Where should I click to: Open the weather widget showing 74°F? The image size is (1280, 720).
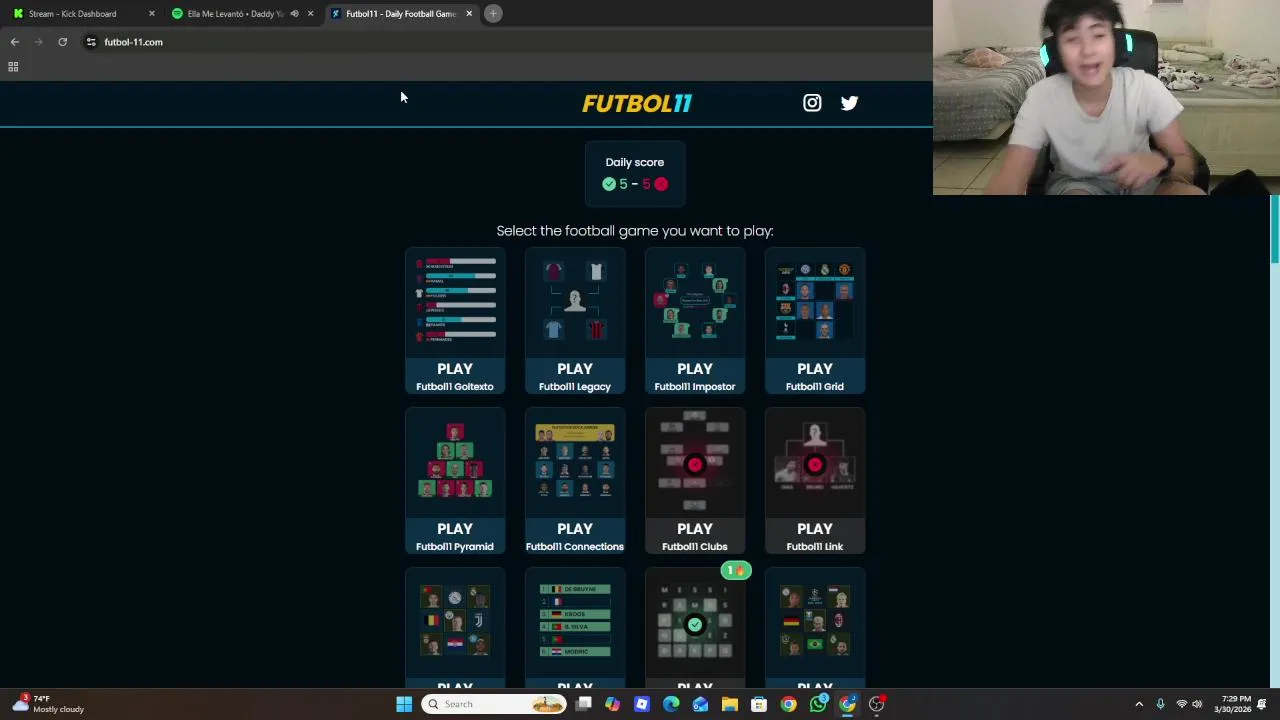(50, 704)
